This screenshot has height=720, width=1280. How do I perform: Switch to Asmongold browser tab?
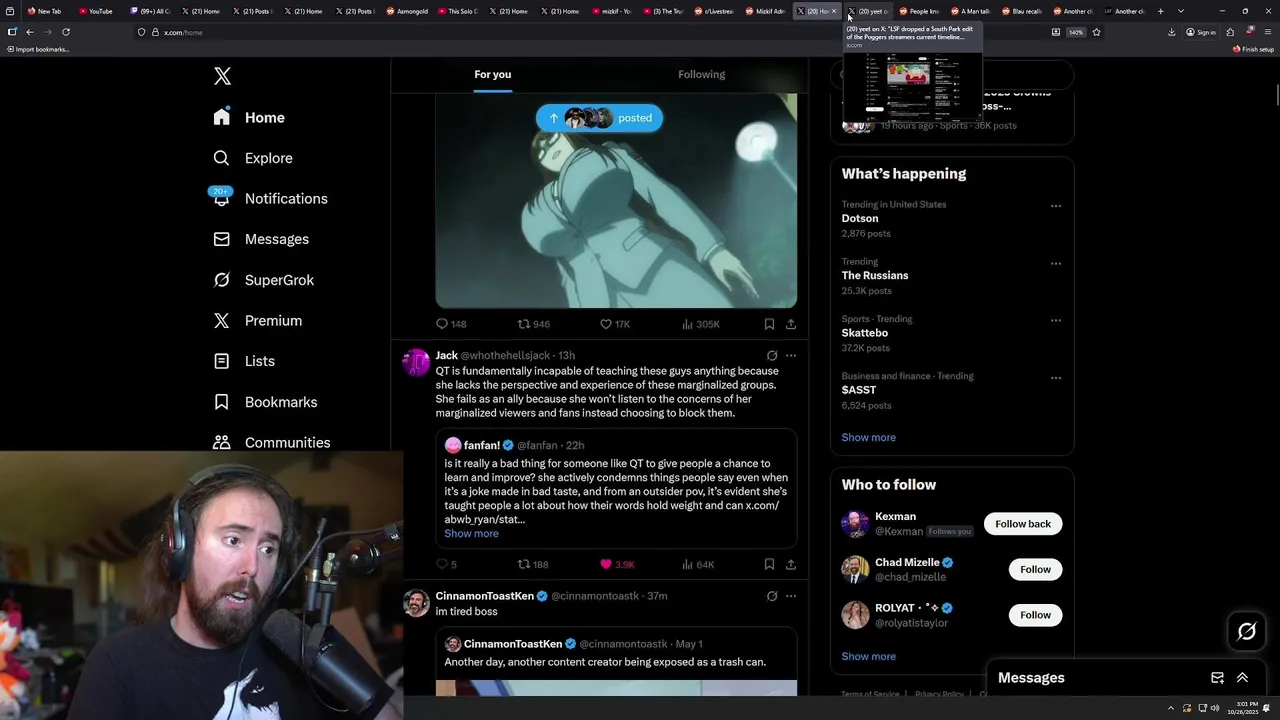(405, 11)
